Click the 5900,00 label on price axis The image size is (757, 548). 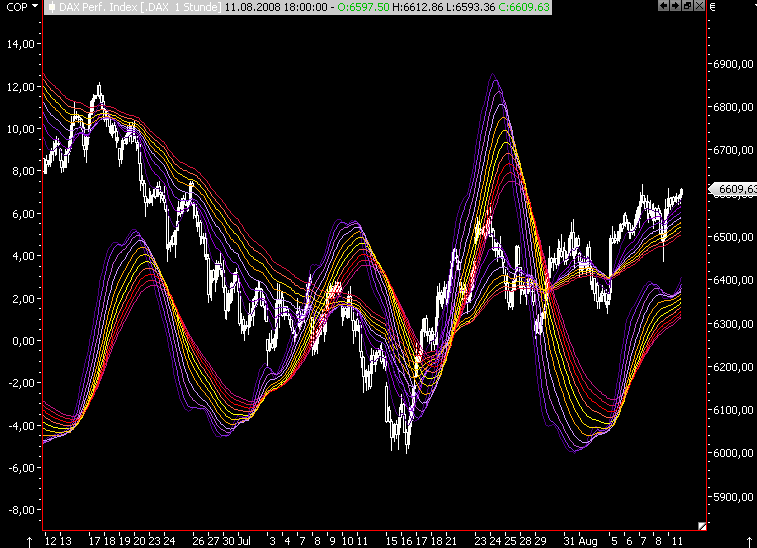pos(733,497)
